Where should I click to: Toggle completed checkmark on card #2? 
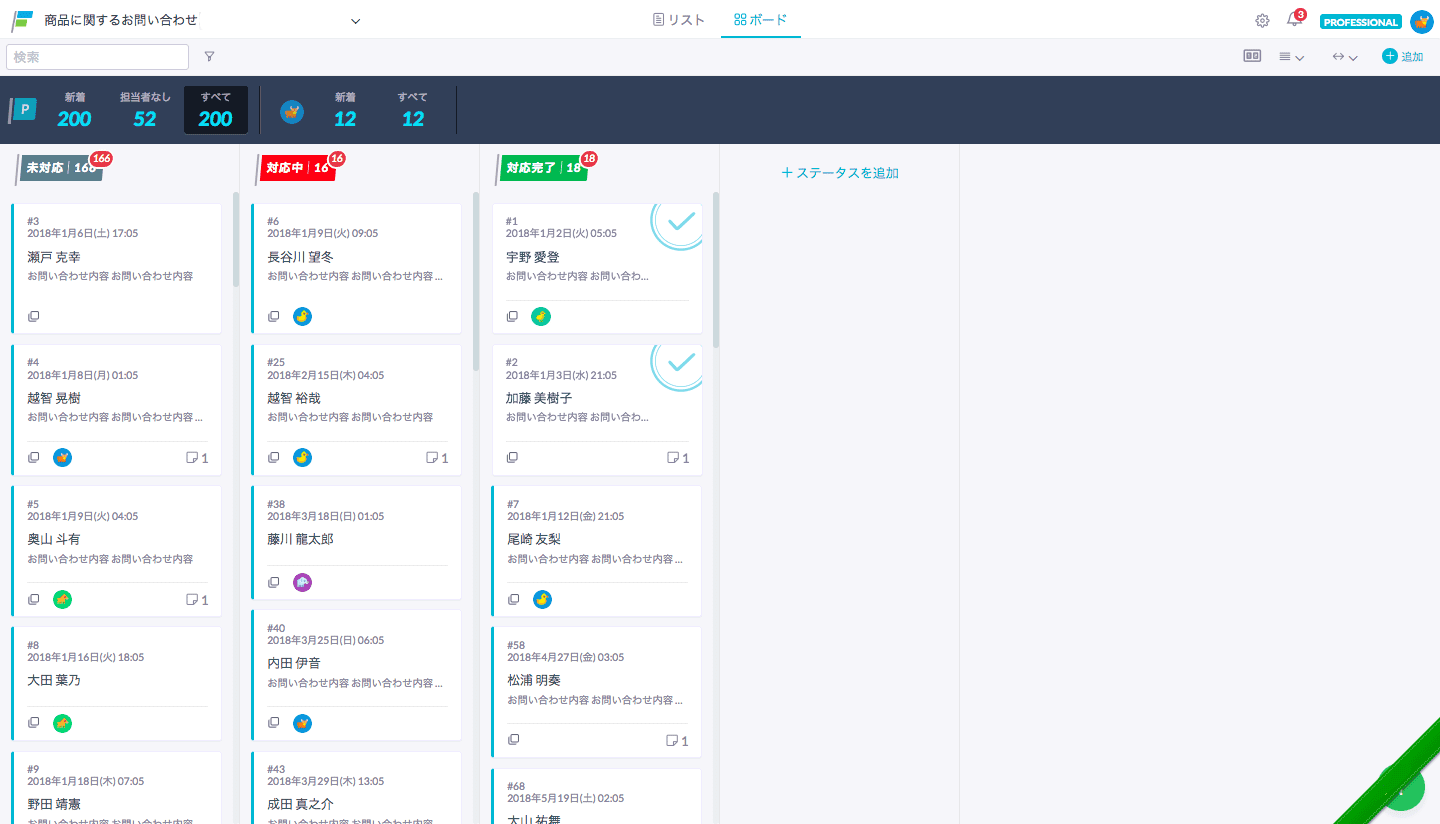pyautogui.click(x=679, y=364)
